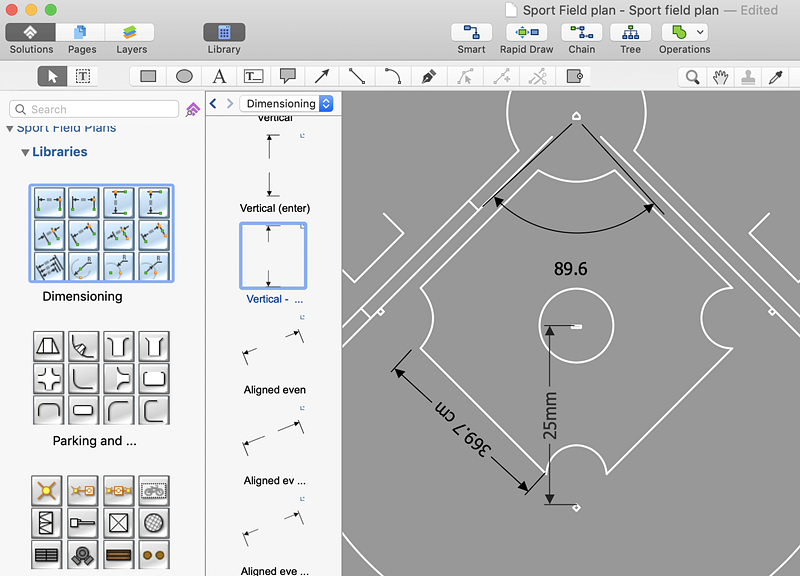Collapse the Libraries tree section
800x576 pixels.
pos(25,152)
